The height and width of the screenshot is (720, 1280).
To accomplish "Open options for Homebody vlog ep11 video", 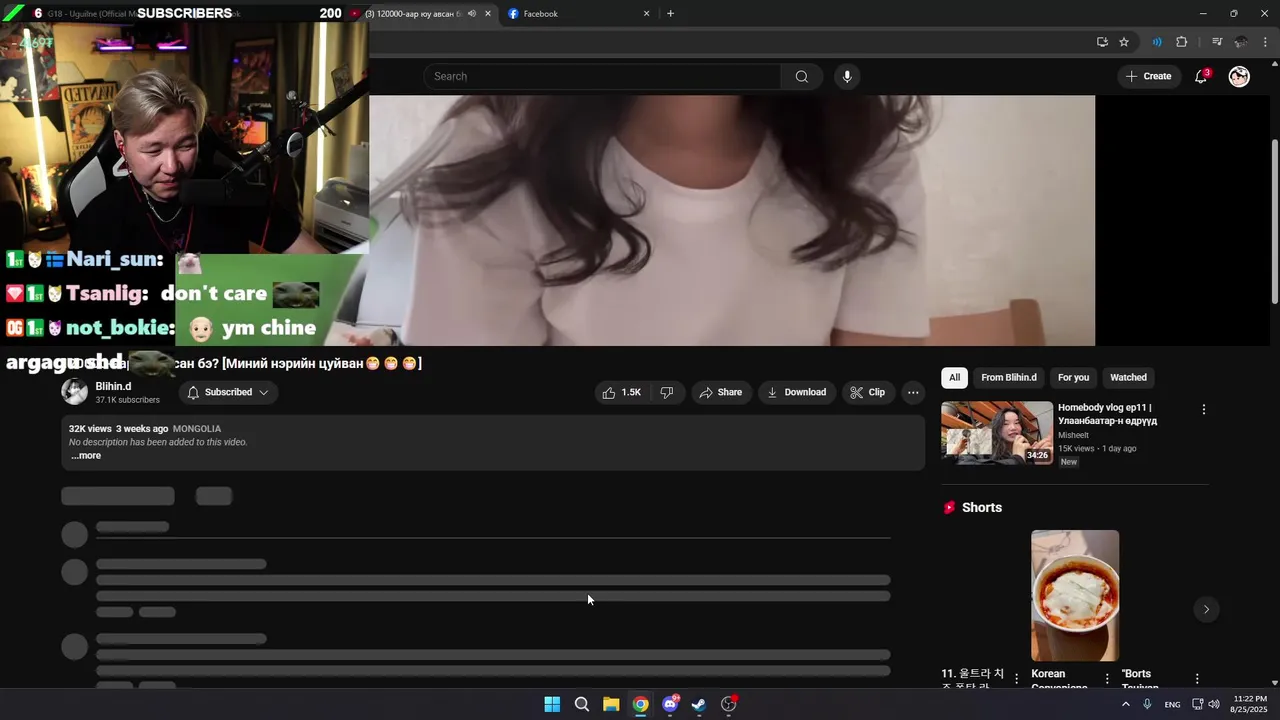I will click(1203, 410).
